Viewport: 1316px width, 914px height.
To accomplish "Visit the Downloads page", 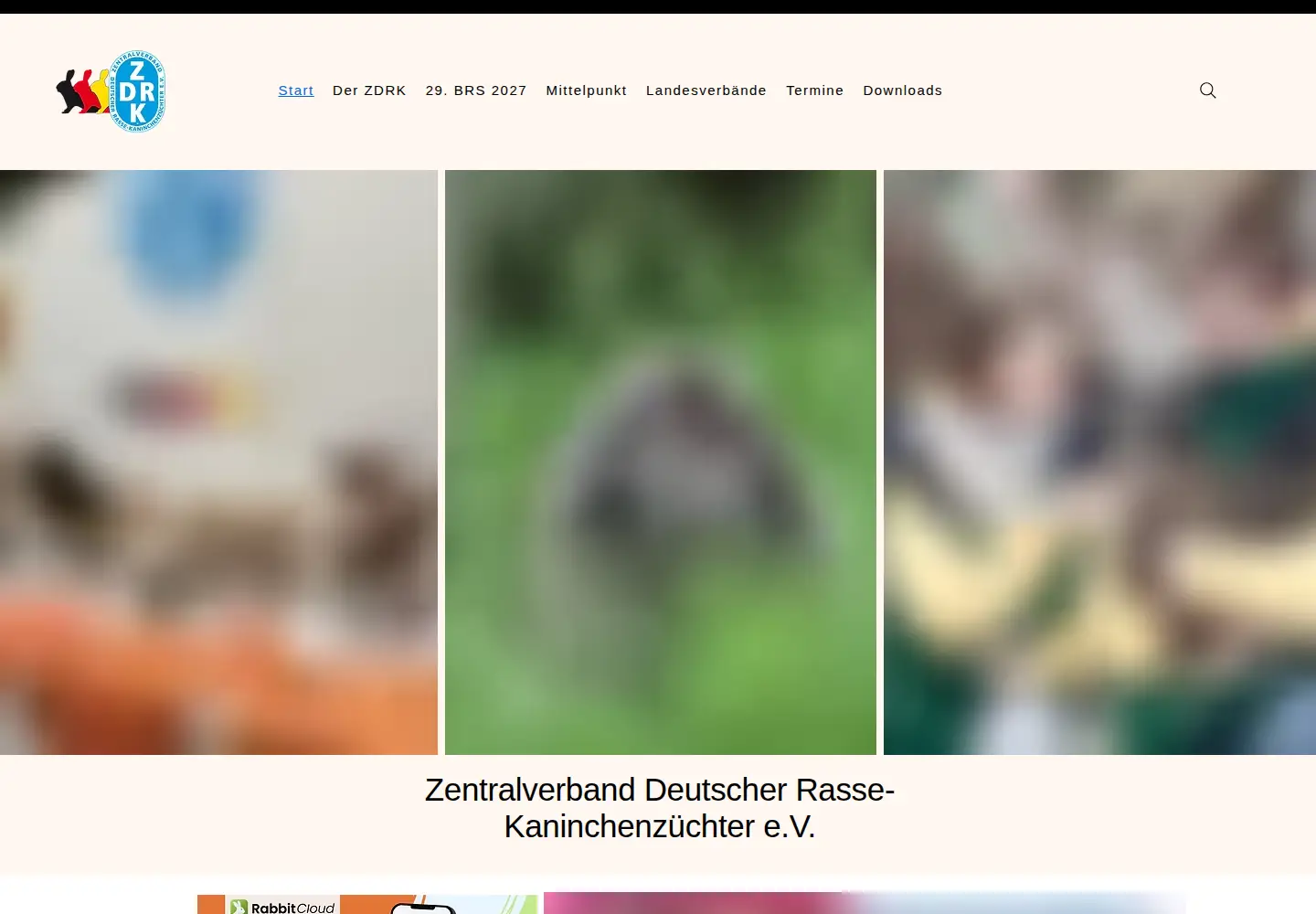I will 903,90.
